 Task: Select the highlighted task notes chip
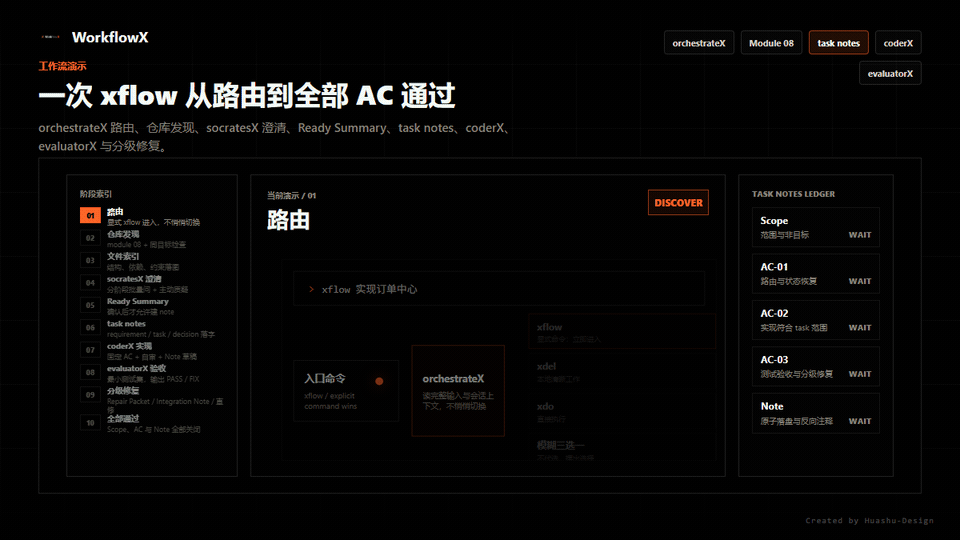click(838, 43)
